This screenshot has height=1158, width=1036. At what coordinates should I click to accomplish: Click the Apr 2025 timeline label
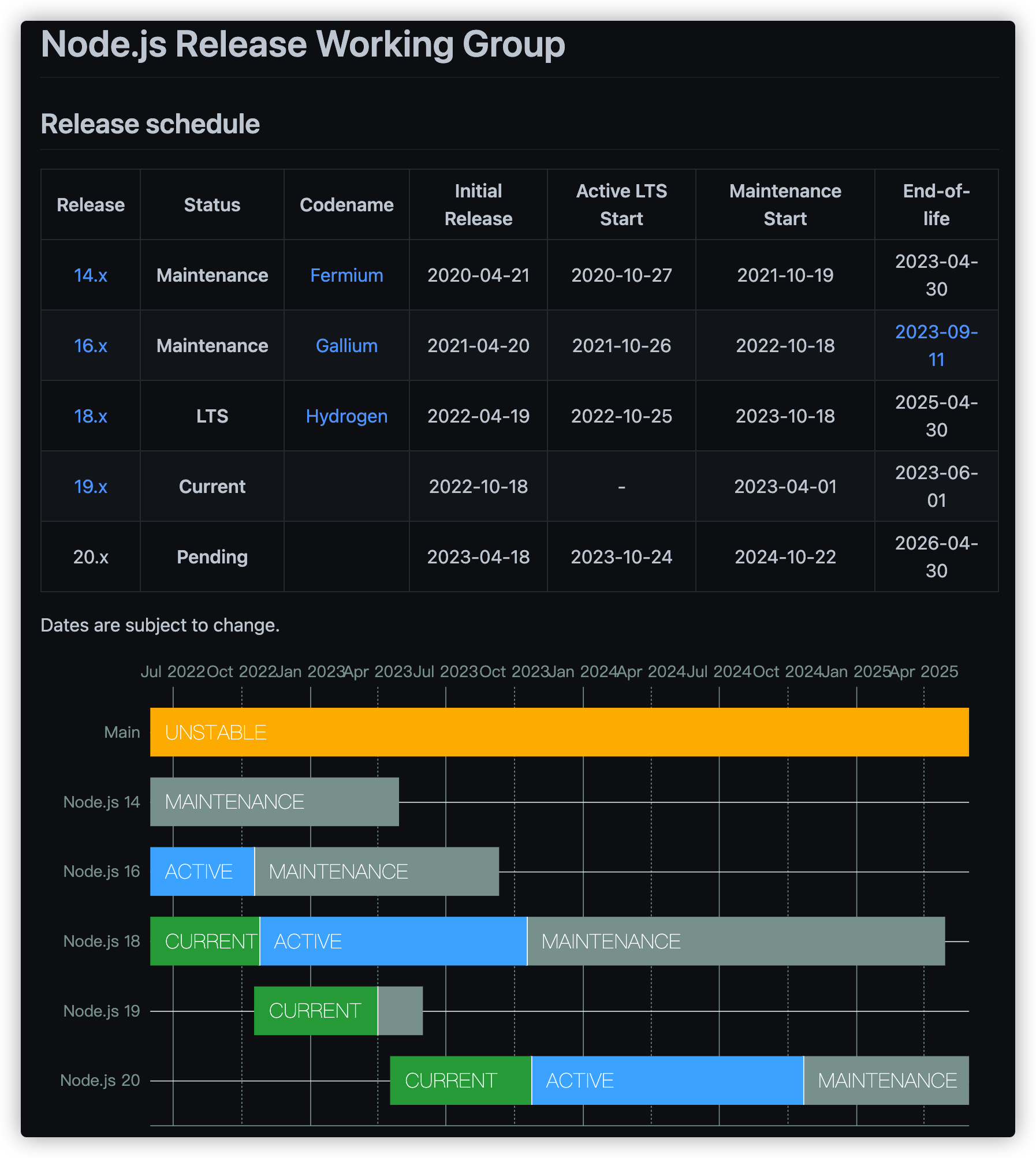924,672
